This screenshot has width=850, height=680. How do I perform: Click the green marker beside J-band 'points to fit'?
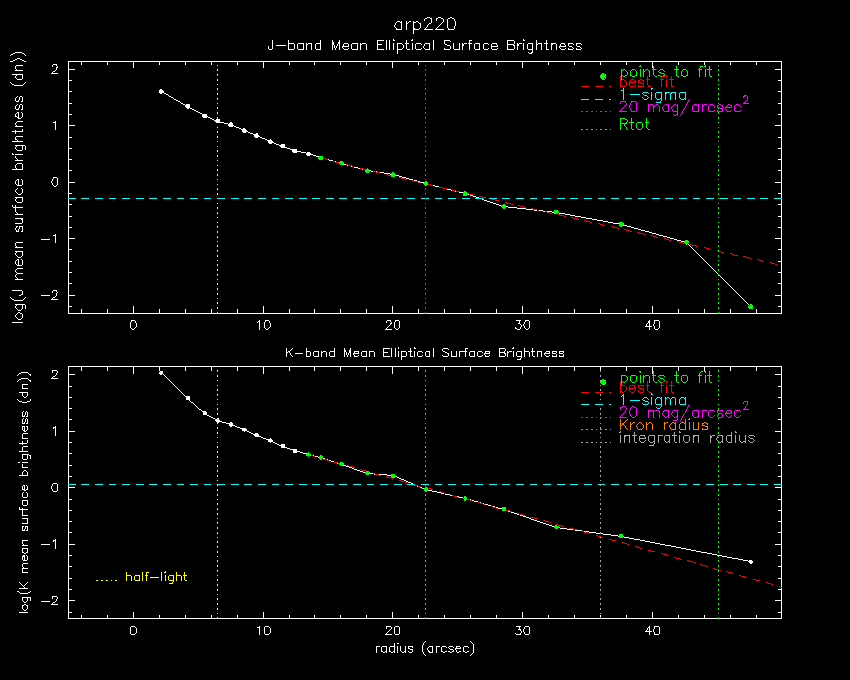point(602,77)
